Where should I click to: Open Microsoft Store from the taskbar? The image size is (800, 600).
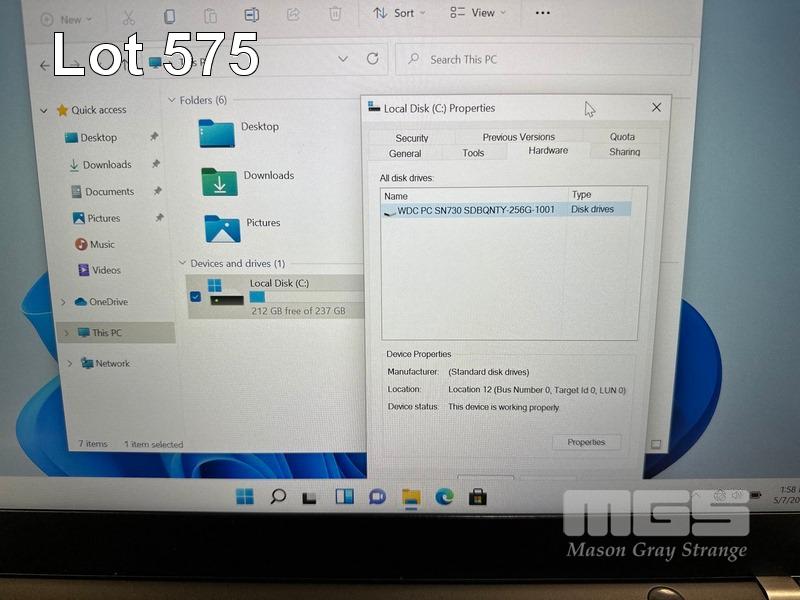(478, 497)
